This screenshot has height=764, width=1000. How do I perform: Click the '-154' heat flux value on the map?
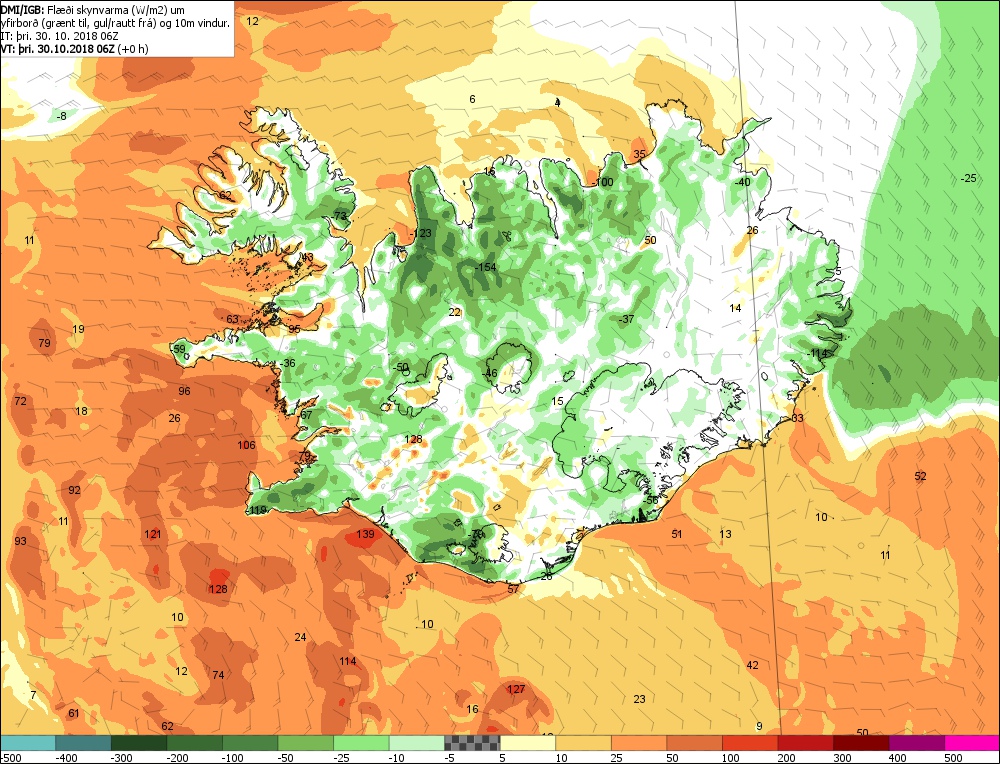(485, 267)
